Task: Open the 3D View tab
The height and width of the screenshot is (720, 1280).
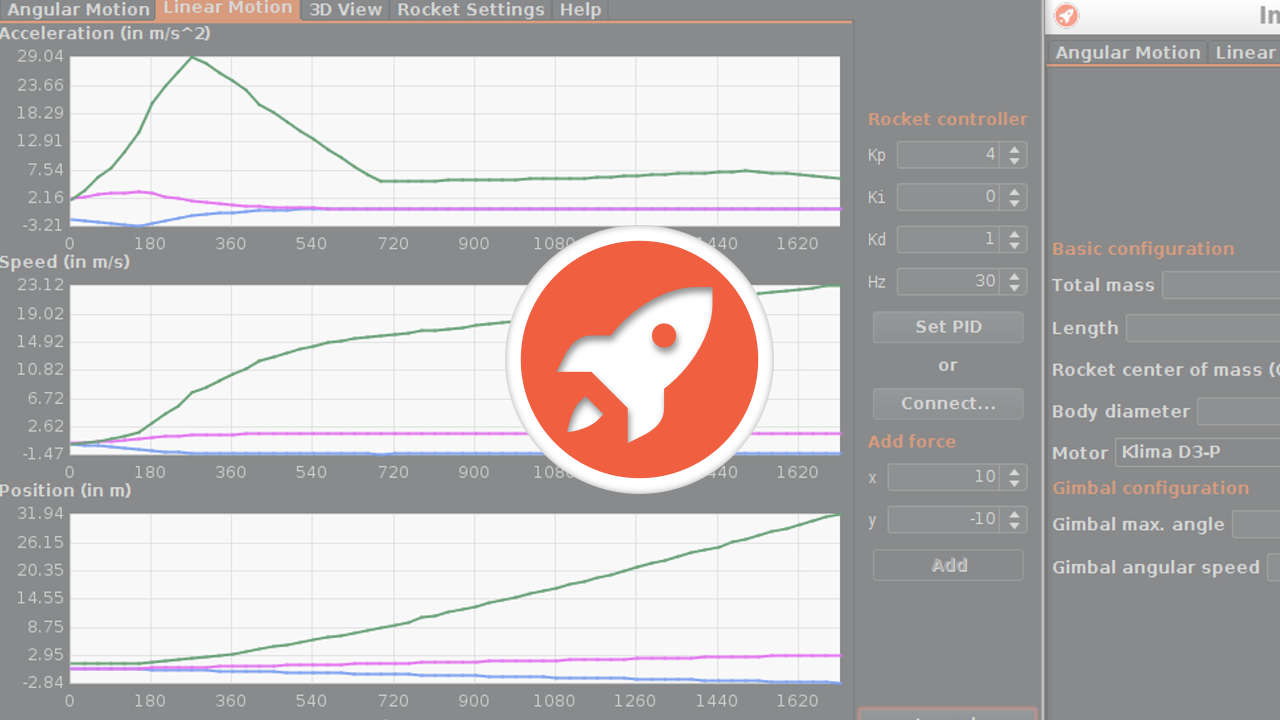Action: coord(345,10)
